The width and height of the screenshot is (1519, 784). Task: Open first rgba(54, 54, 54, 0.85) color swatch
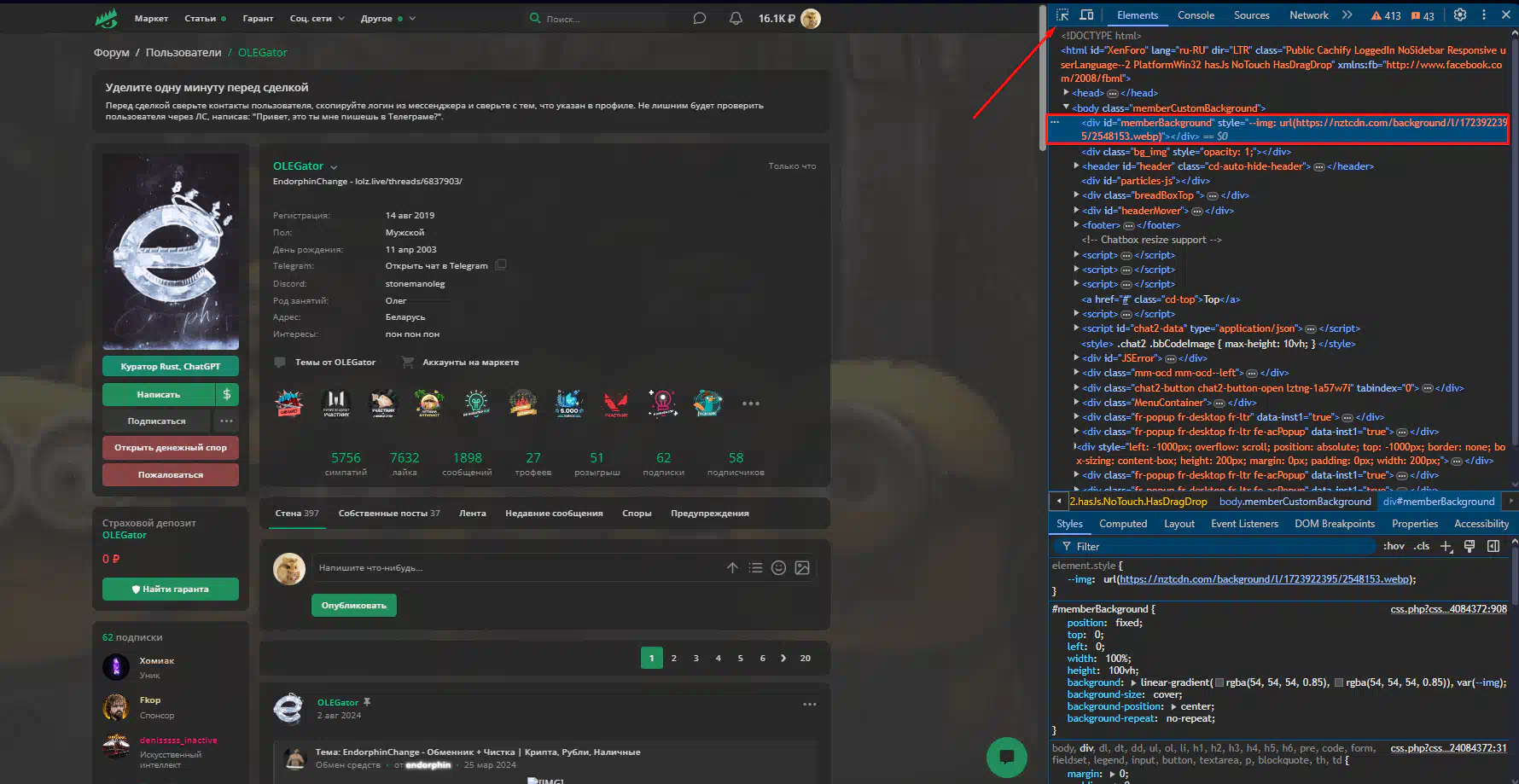(1219, 682)
